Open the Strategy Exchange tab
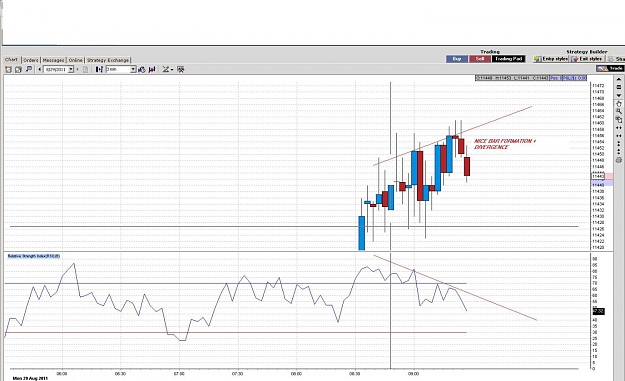 click(x=108, y=60)
